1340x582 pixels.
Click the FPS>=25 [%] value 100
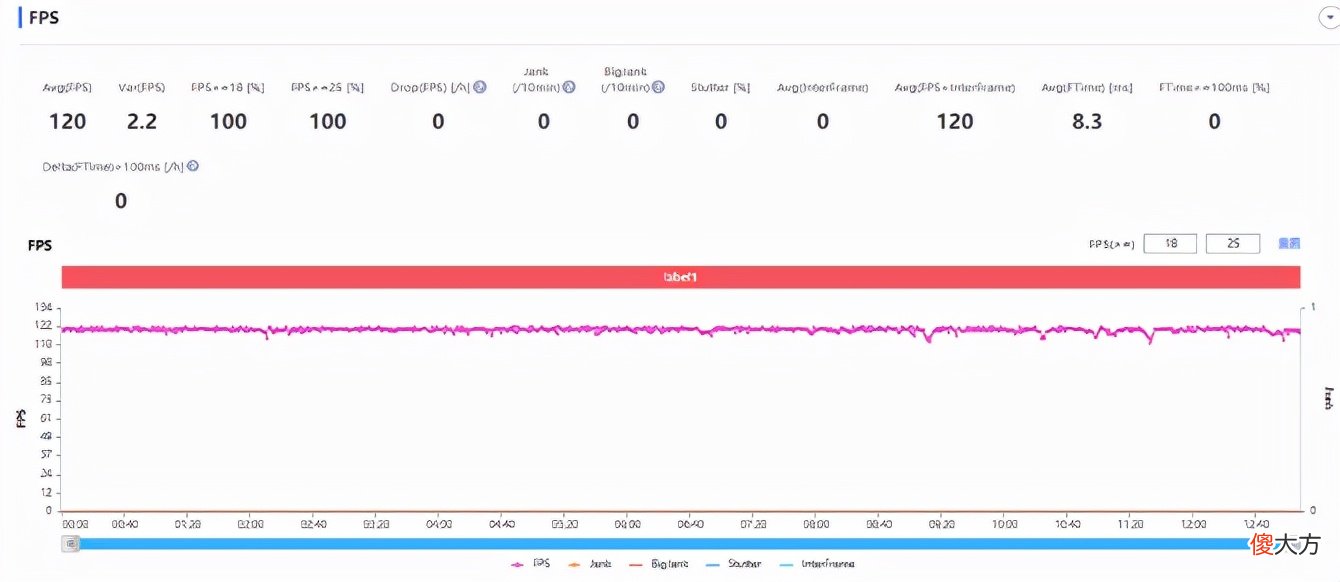328,121
